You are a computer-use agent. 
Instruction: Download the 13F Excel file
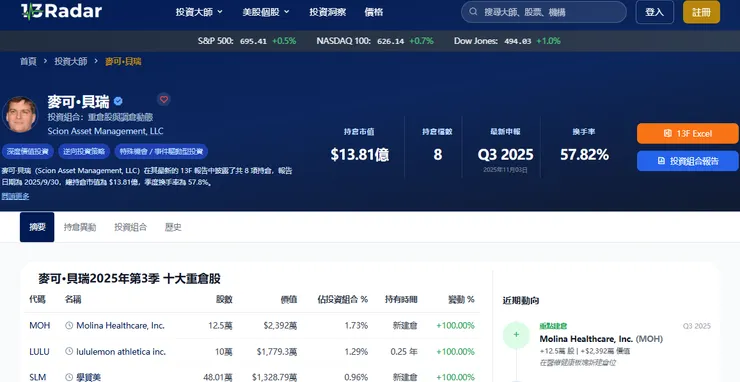click(687, 134)
